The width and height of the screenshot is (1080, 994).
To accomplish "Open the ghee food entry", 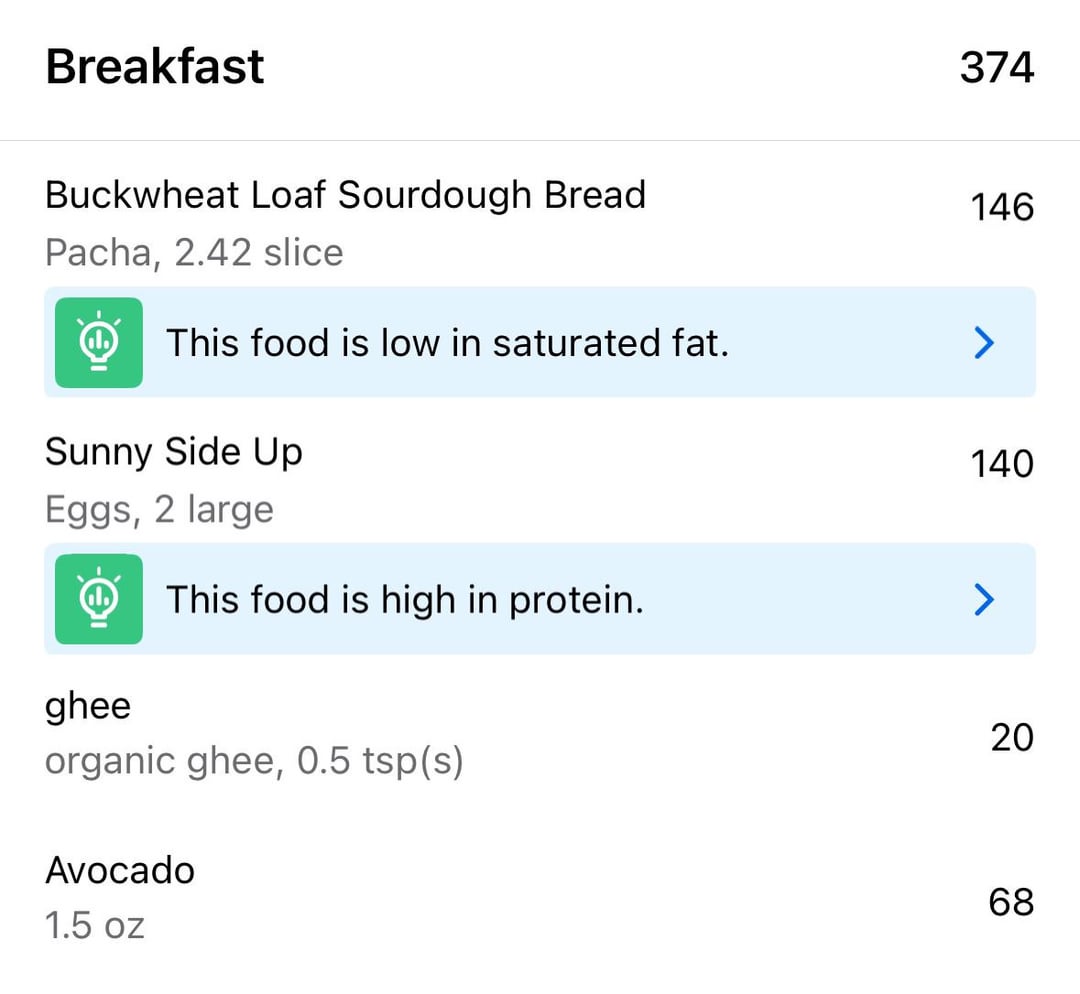I will click(540, 734).
